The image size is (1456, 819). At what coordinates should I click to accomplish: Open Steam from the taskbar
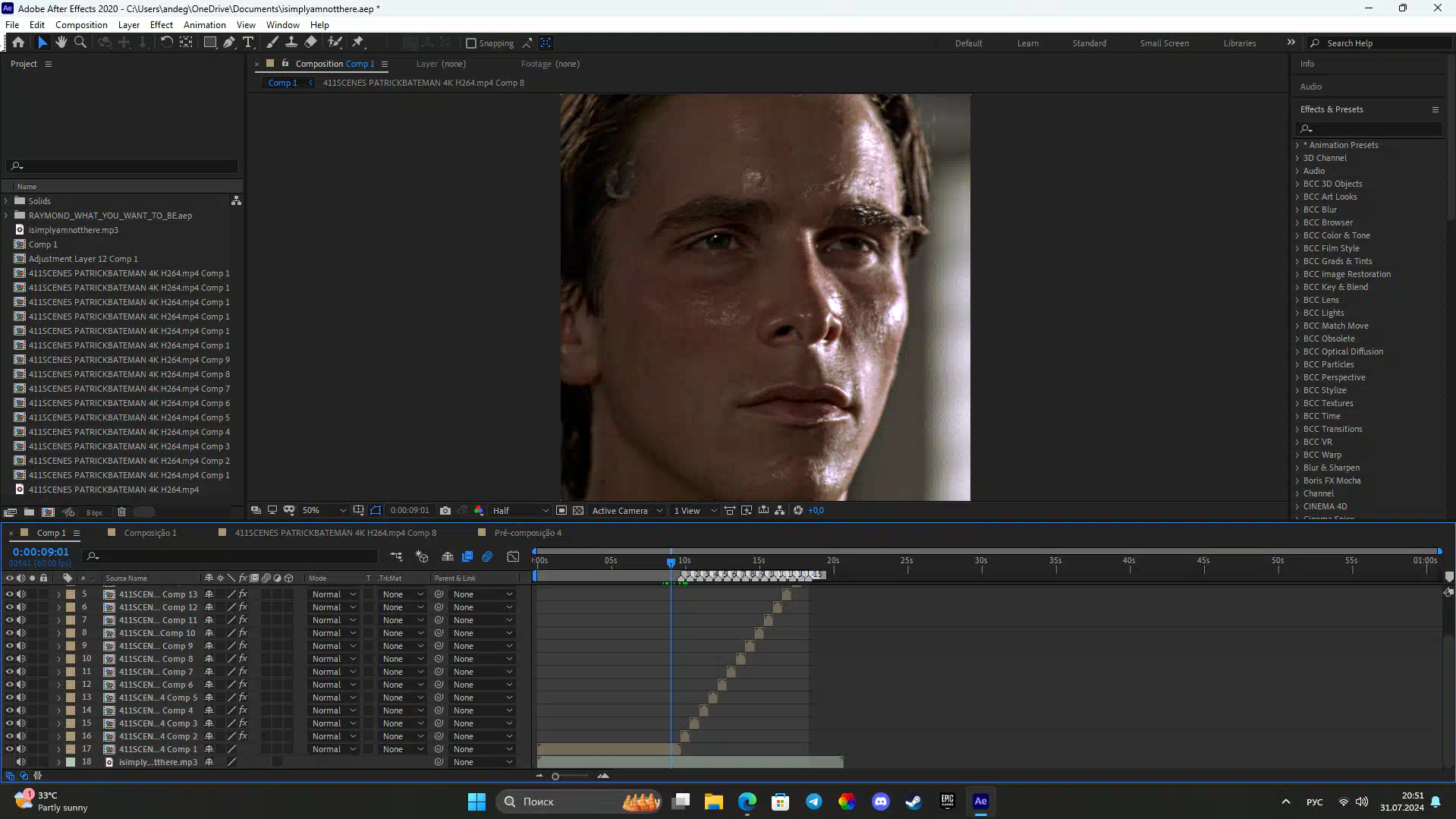click(914, 802)
